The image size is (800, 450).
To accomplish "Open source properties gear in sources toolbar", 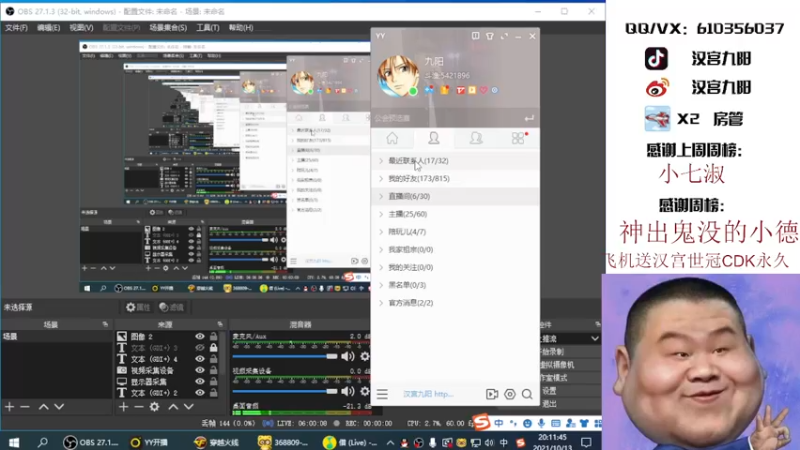I will [155, 407].
